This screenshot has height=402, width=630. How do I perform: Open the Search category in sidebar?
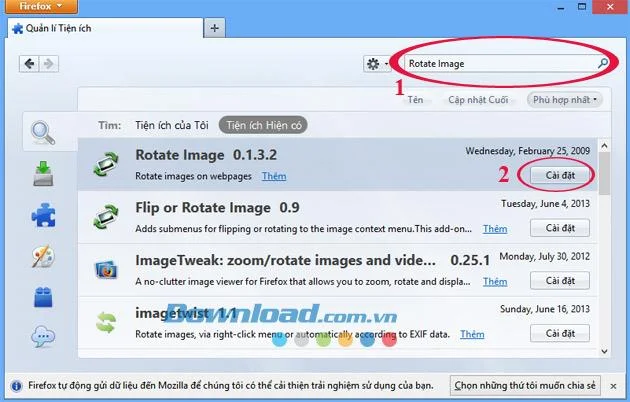pos(43,133)
